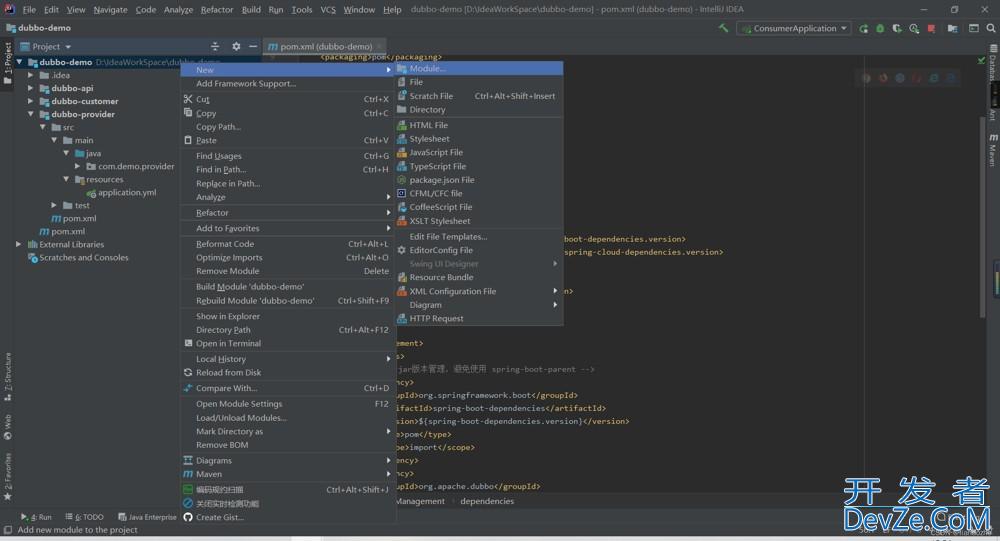Viewport: 1000px width, 541px height.
Task: Open the Structure side tool window
Action: click(x=8, y=376)
